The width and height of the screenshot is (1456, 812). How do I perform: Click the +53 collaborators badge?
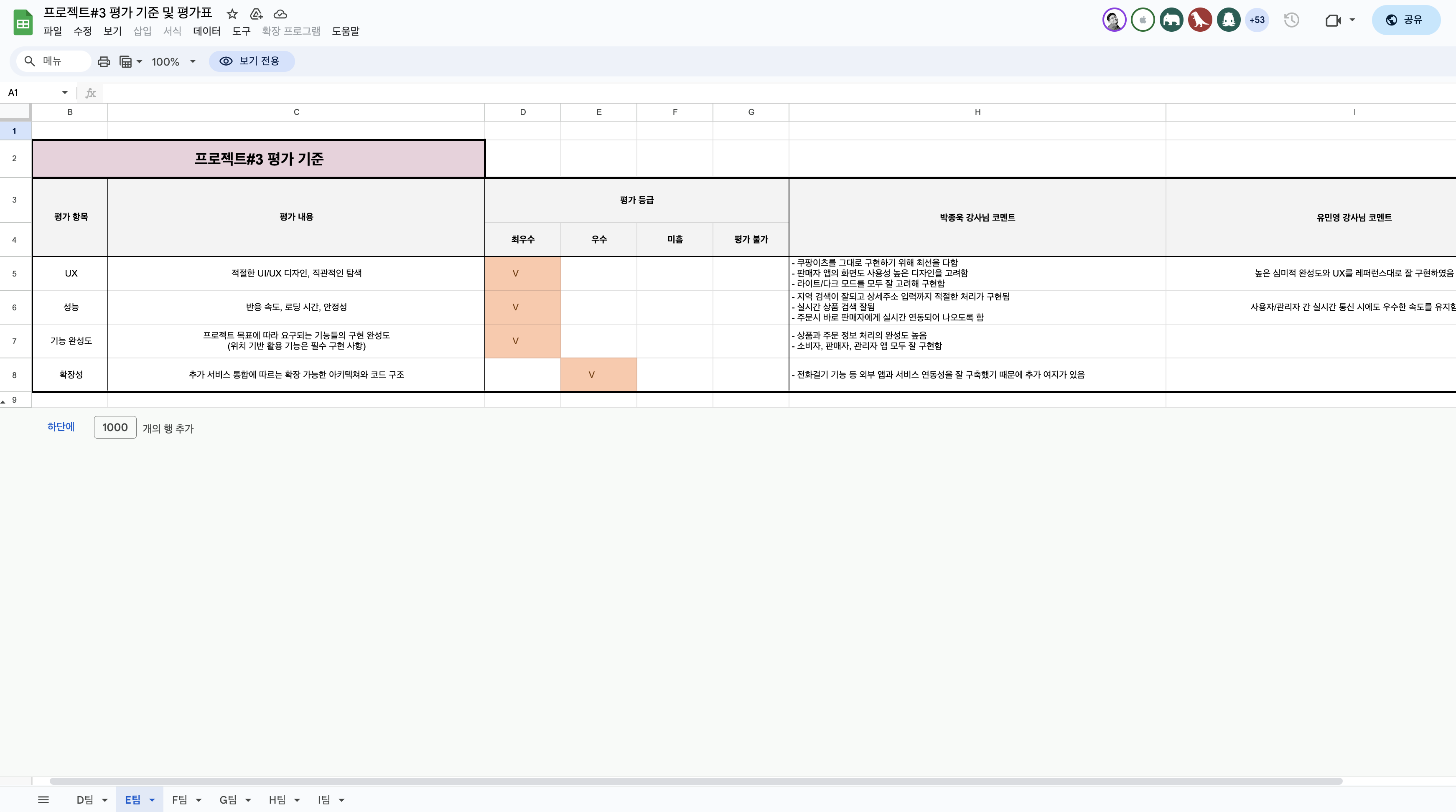click(1257, 20)
